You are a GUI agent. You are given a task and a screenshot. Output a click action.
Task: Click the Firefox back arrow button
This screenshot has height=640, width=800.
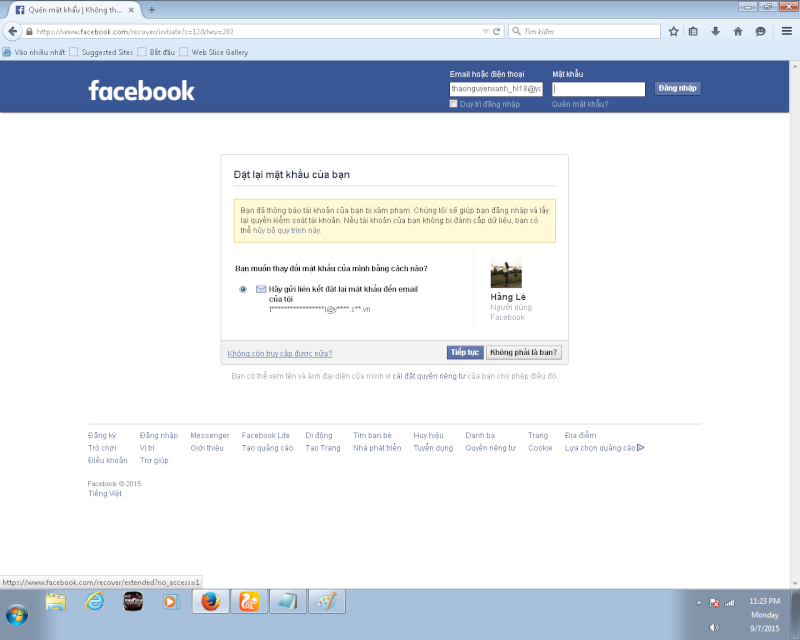point(12,31)
